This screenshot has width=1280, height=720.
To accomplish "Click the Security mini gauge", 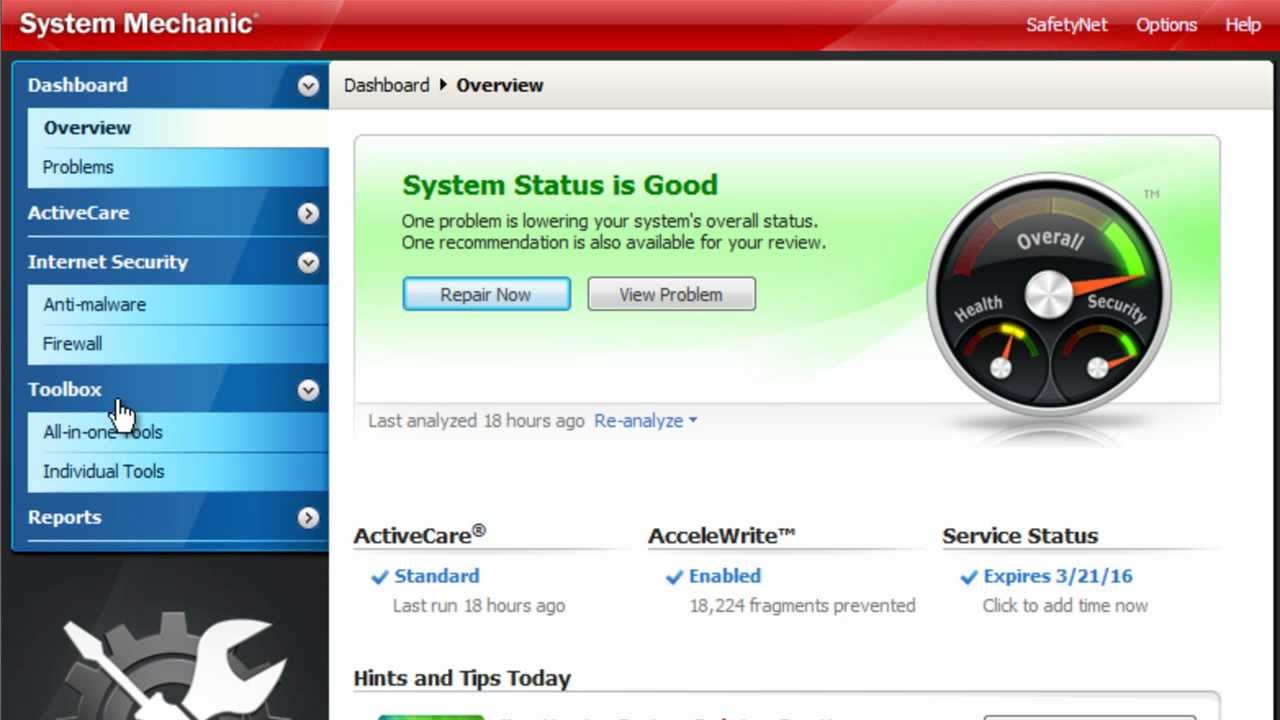I will click(1099, 350).
